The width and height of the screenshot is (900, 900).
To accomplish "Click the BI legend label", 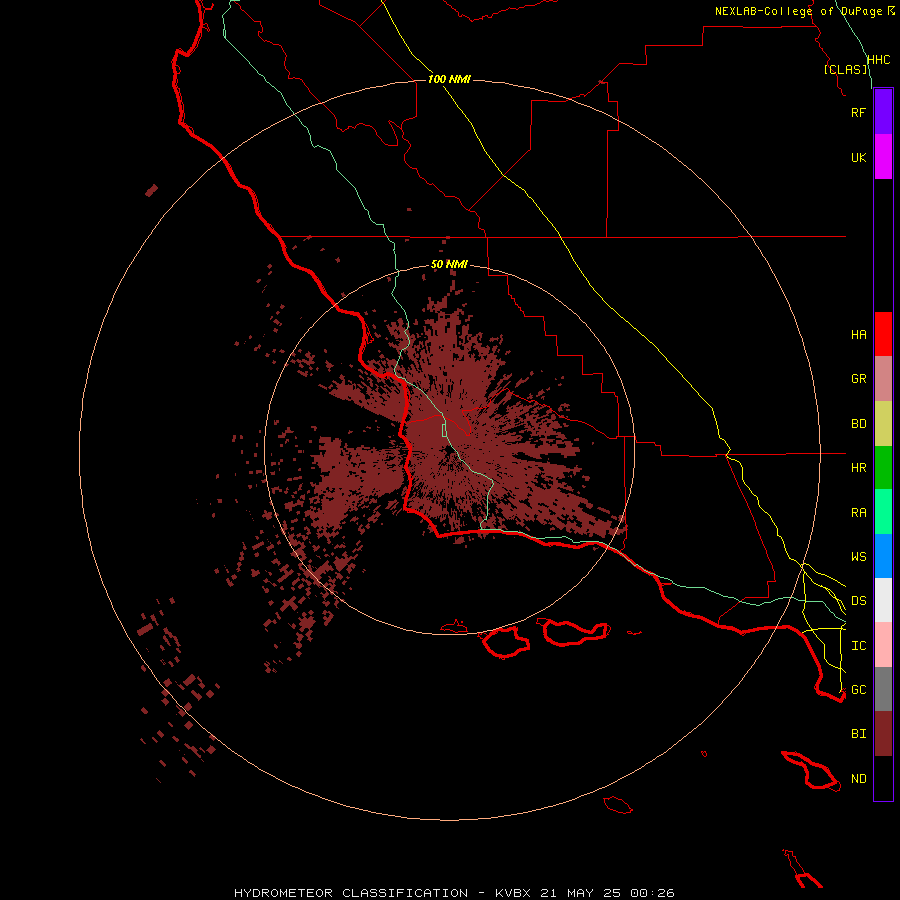I will pos(858,734).
